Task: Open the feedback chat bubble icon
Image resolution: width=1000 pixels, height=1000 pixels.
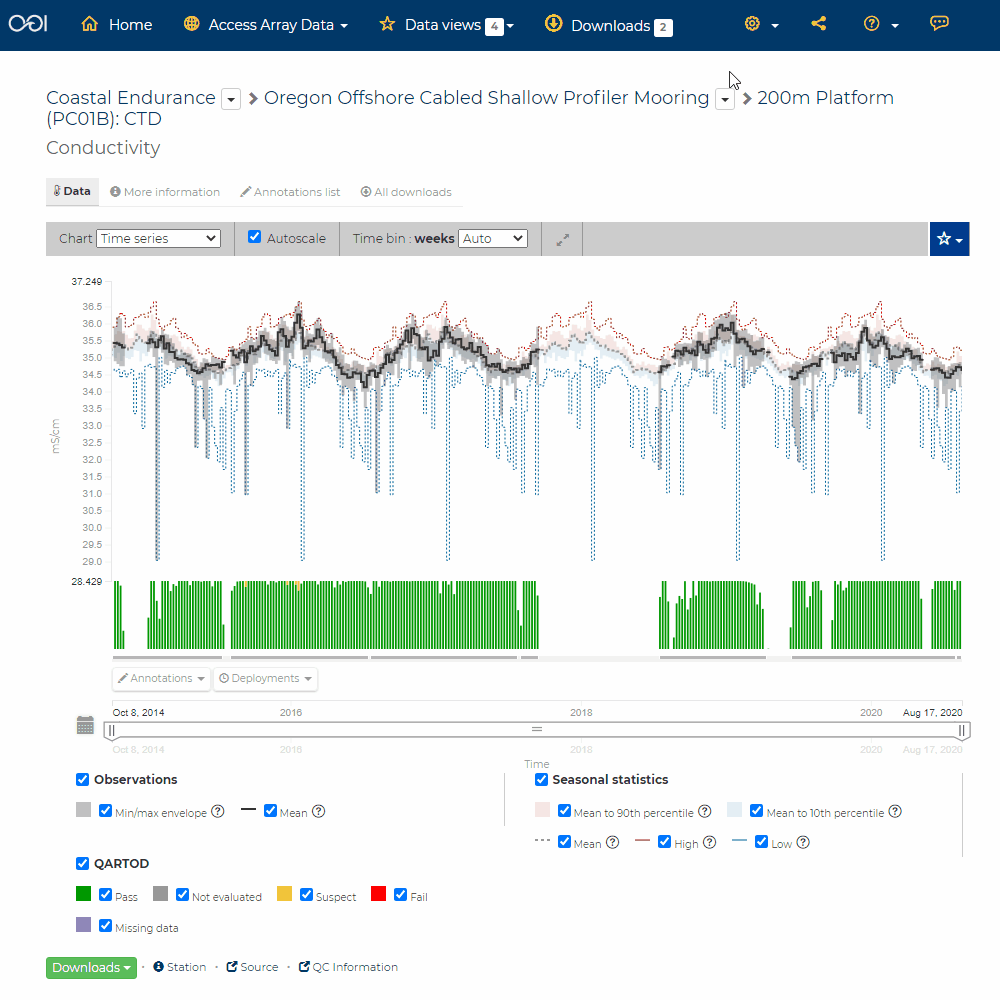Action: (939, 24)
